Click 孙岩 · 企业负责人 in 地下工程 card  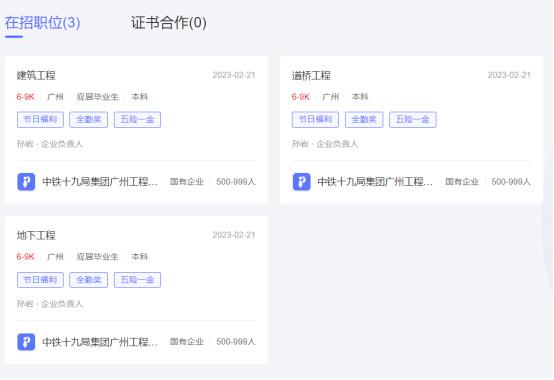click(50, 304)
